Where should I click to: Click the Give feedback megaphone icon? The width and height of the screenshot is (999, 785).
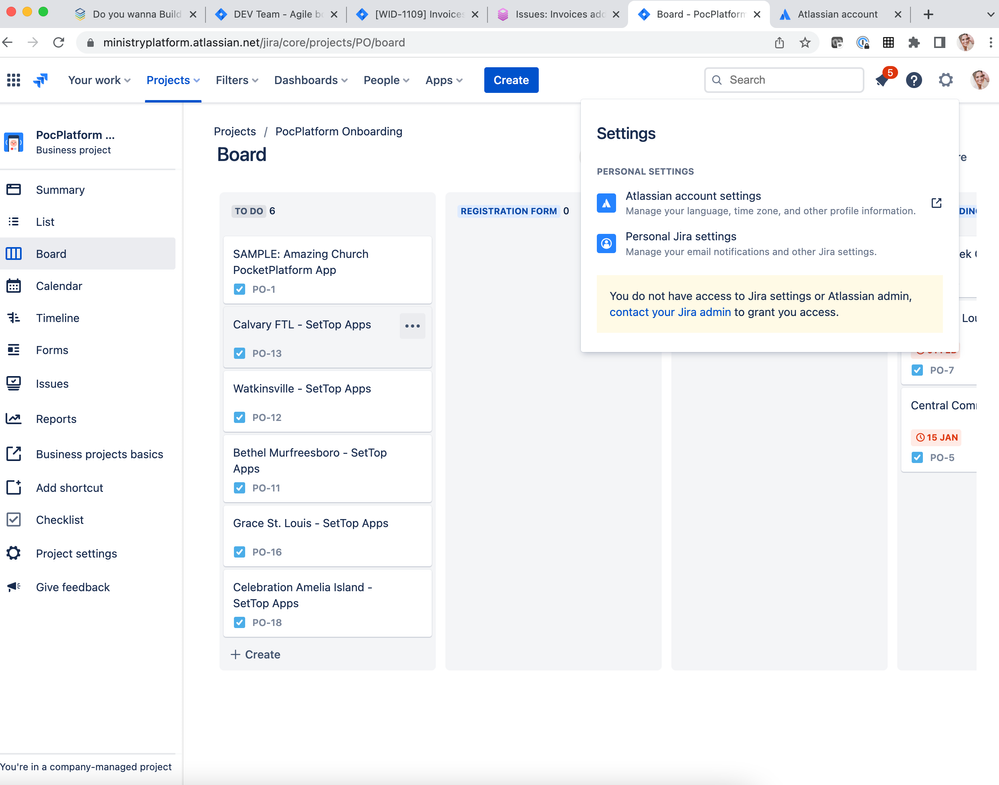tap(13, 587)
